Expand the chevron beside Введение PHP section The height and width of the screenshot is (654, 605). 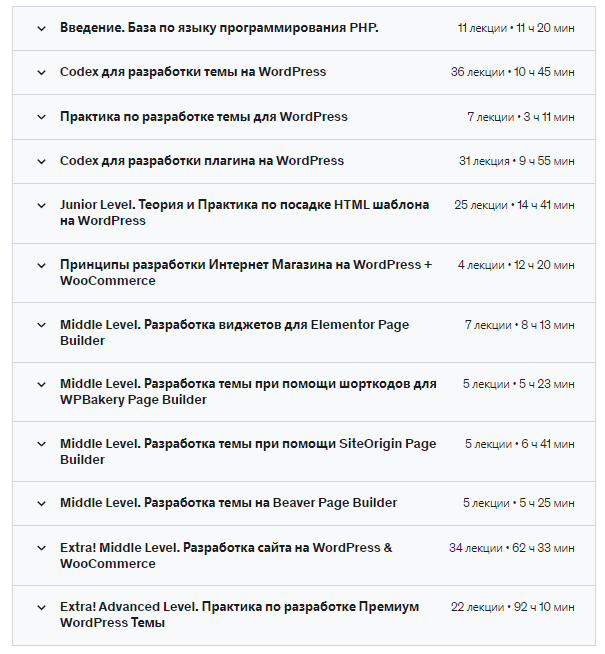click(x=41, y=28)
